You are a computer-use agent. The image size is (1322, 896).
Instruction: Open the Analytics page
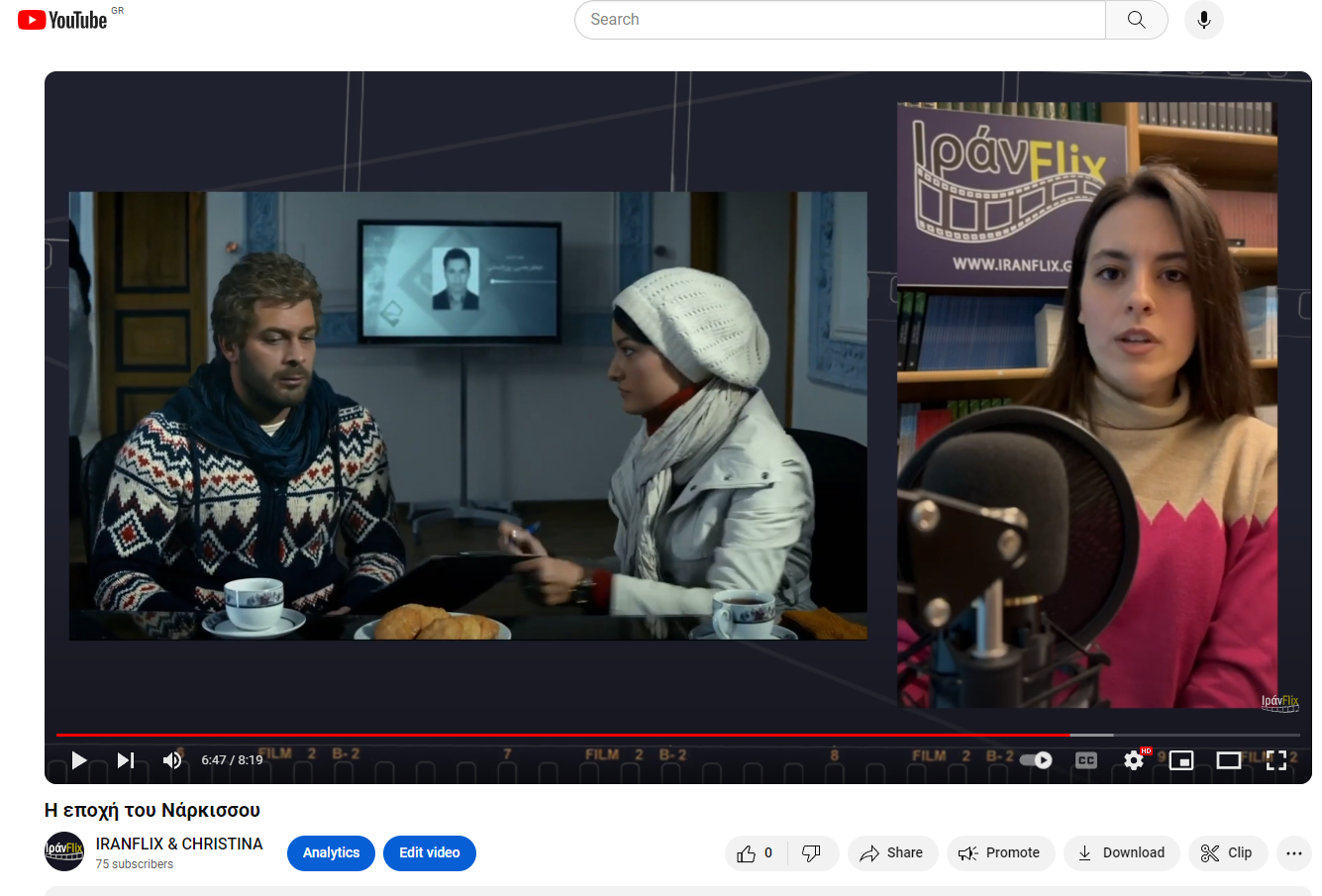coord(331,852)
